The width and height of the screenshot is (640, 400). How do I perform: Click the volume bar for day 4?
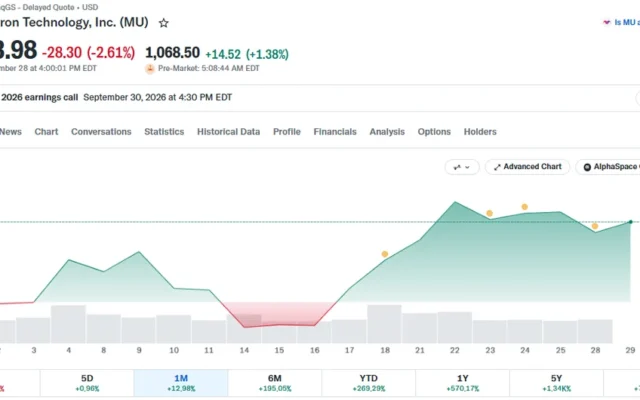click(68, 324)
